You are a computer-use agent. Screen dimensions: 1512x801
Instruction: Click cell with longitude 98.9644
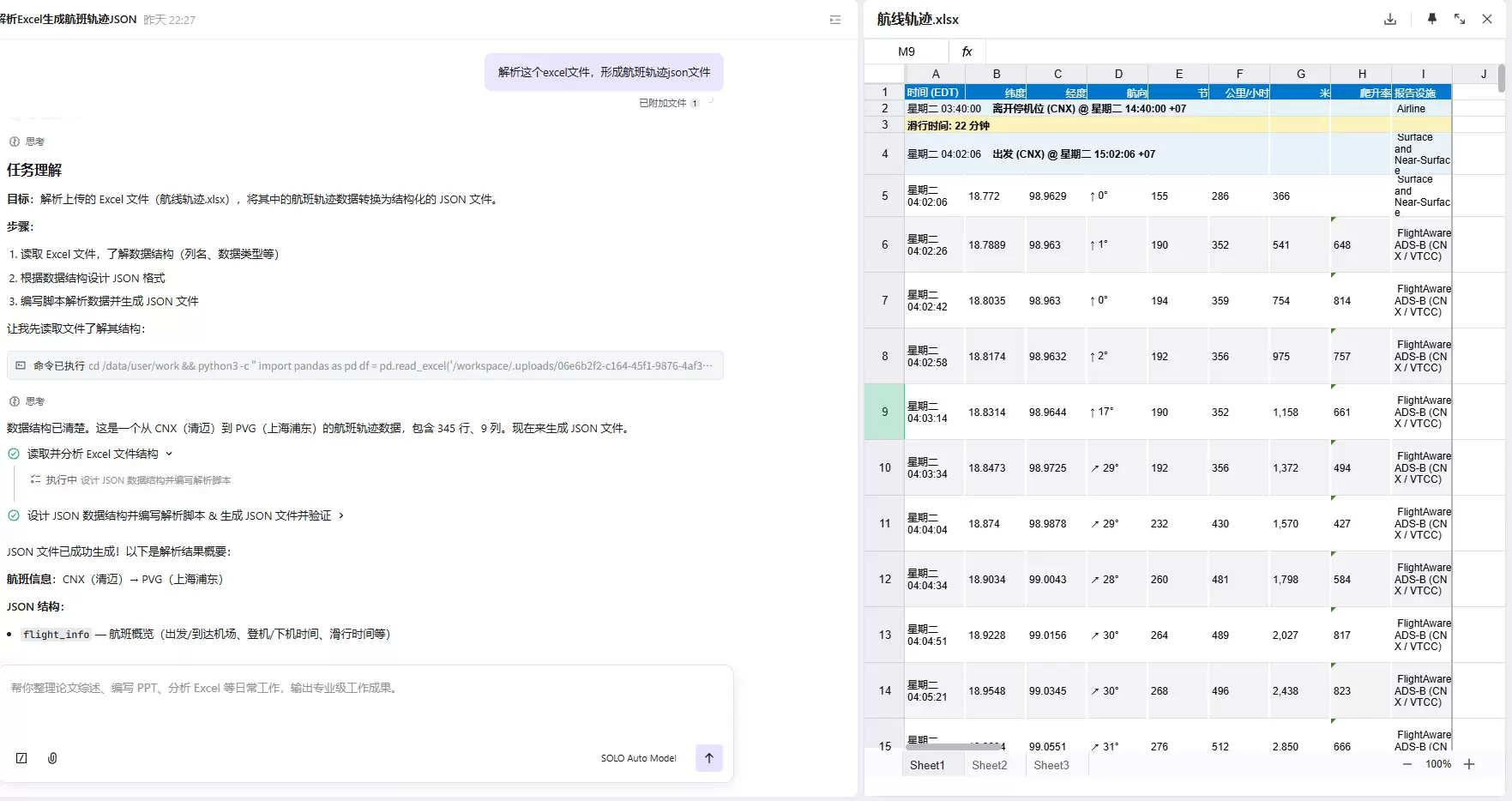tap(1057, 413)
